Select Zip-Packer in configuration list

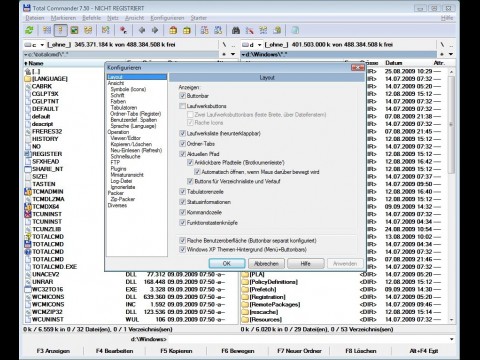(123, 199)
